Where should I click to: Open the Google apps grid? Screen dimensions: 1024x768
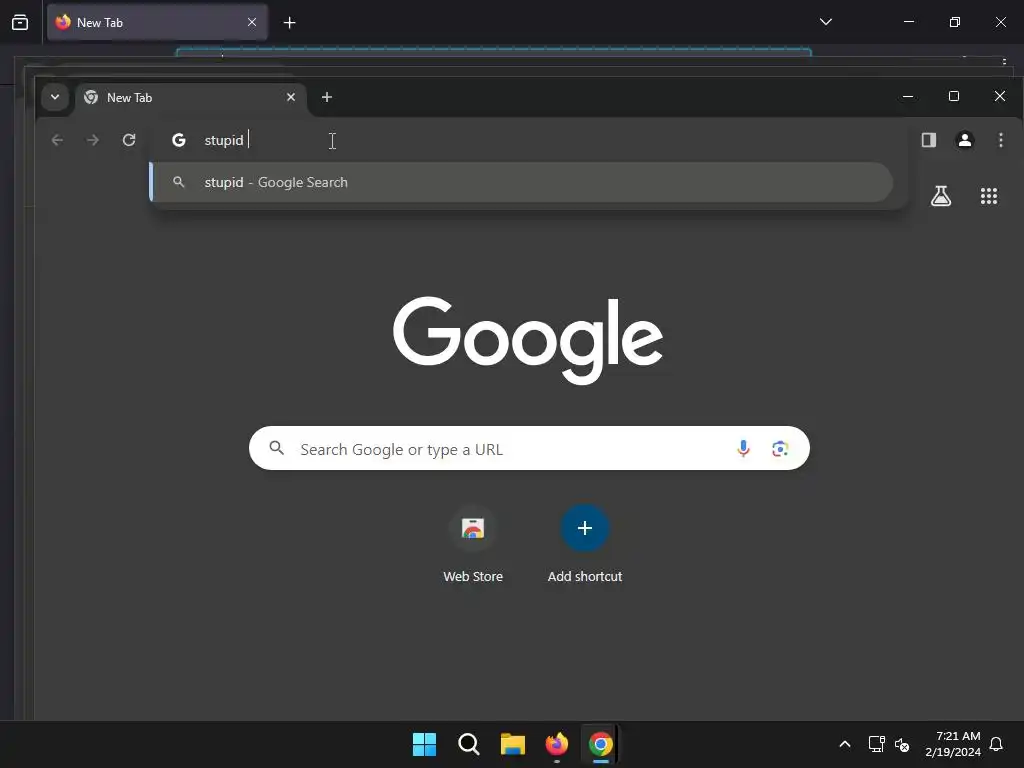pyautogui.click(x=989, y=196)
